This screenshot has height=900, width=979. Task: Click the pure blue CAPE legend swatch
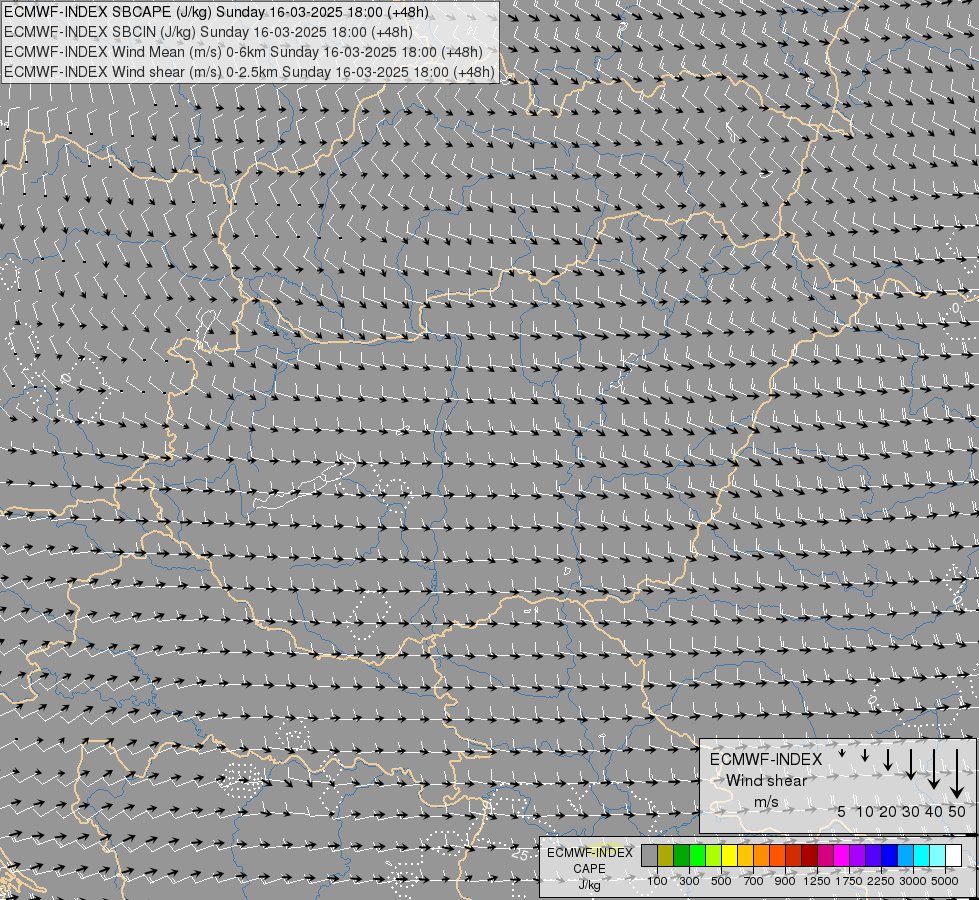(889, 855)
